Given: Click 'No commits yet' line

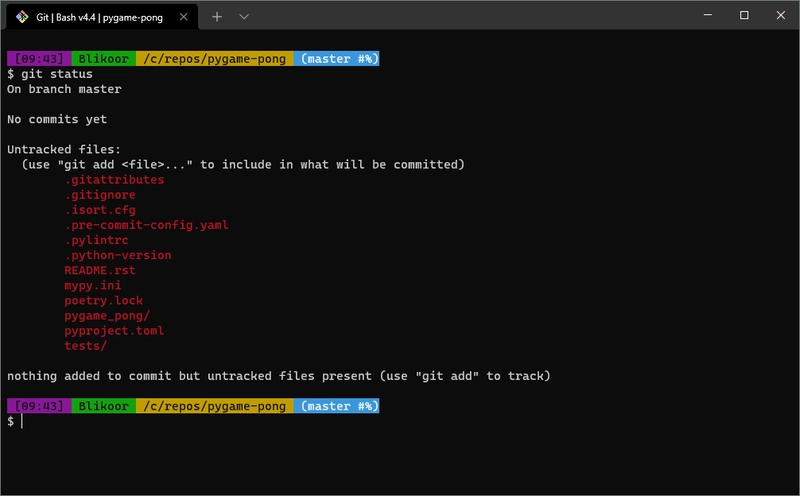Looking at the screenshot, I should click(x=57, y=119).
